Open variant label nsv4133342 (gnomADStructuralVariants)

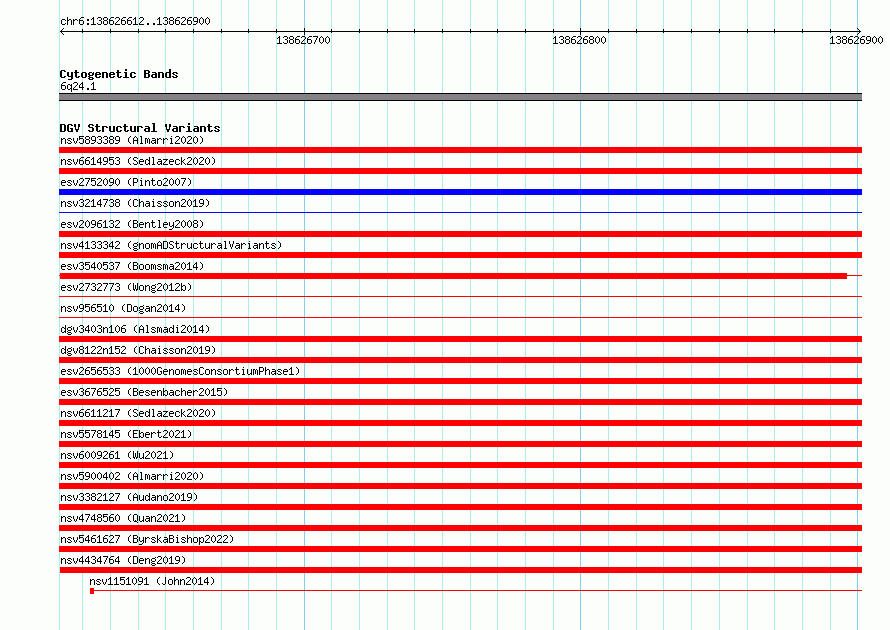pos(171,245)
